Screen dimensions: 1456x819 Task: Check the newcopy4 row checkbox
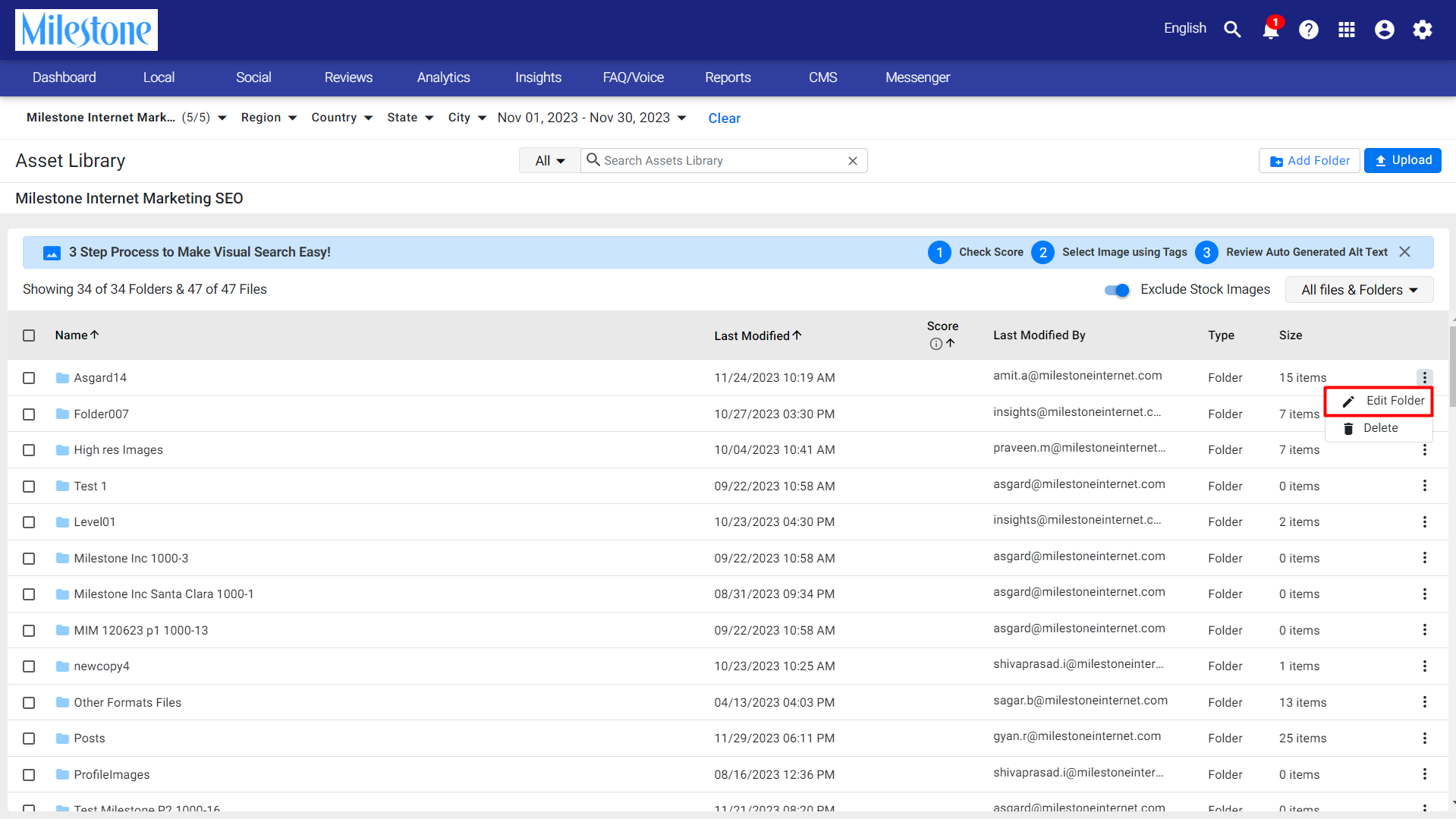click(29, 666)
